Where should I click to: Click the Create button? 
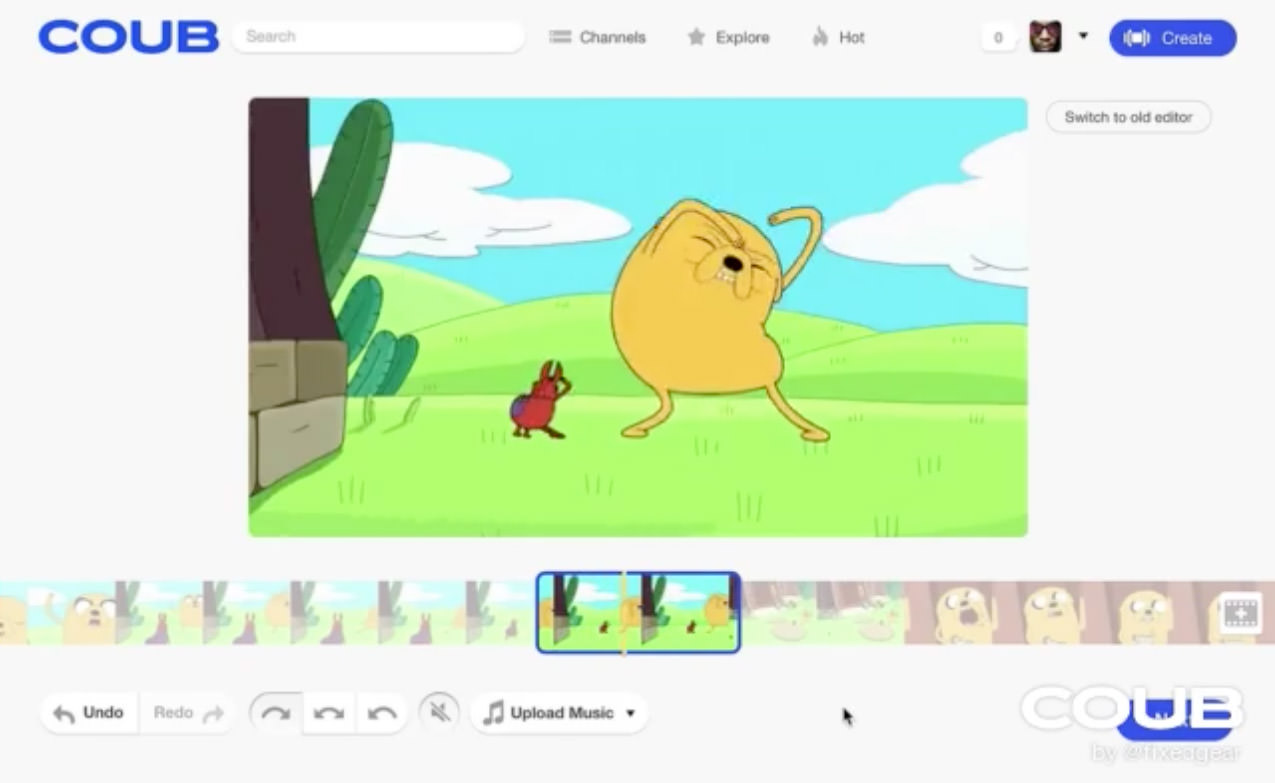1172,38
